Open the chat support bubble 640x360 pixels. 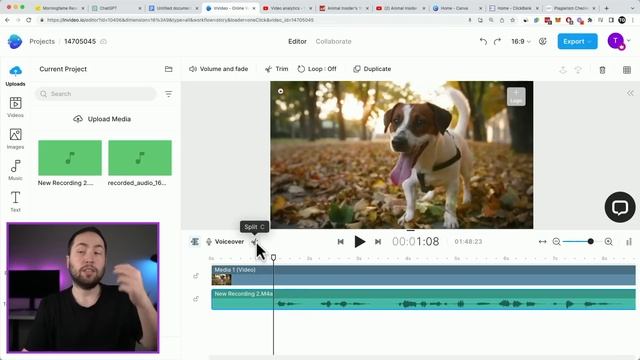(620, 207)
